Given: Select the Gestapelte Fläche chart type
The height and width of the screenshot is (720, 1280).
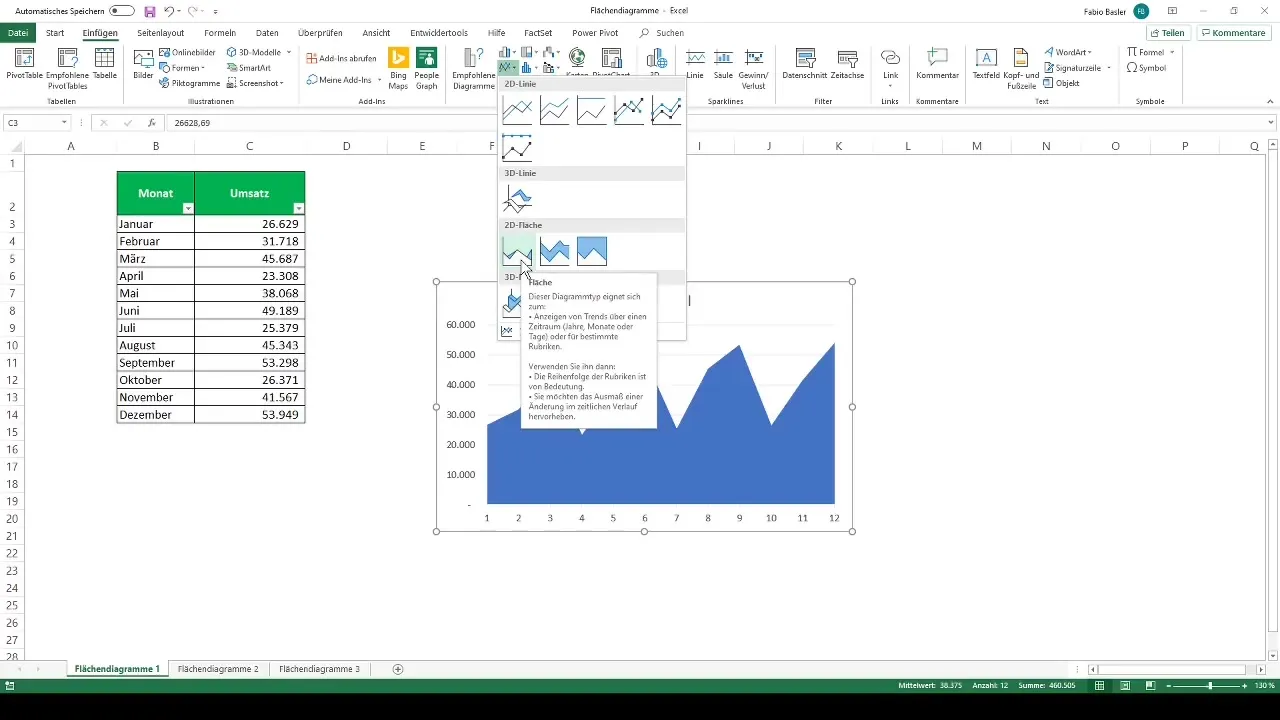Looking at the screenshot, I should [554, 251].
